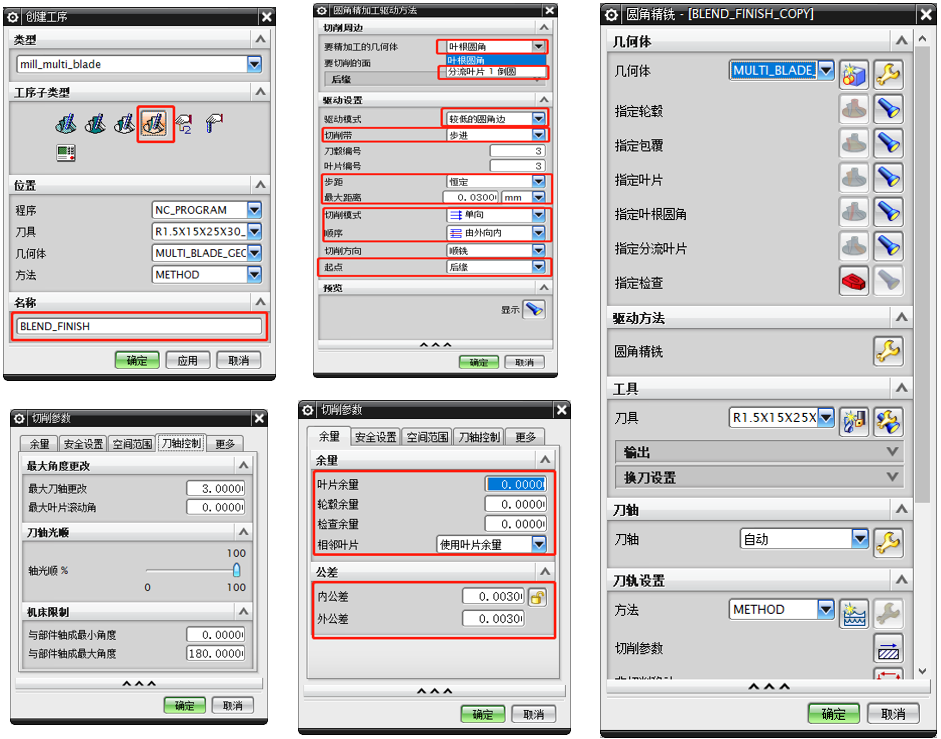Click the edit tool wrench icon beside 刀具
Screen dimensions: 941x739
tap(888, 421)
